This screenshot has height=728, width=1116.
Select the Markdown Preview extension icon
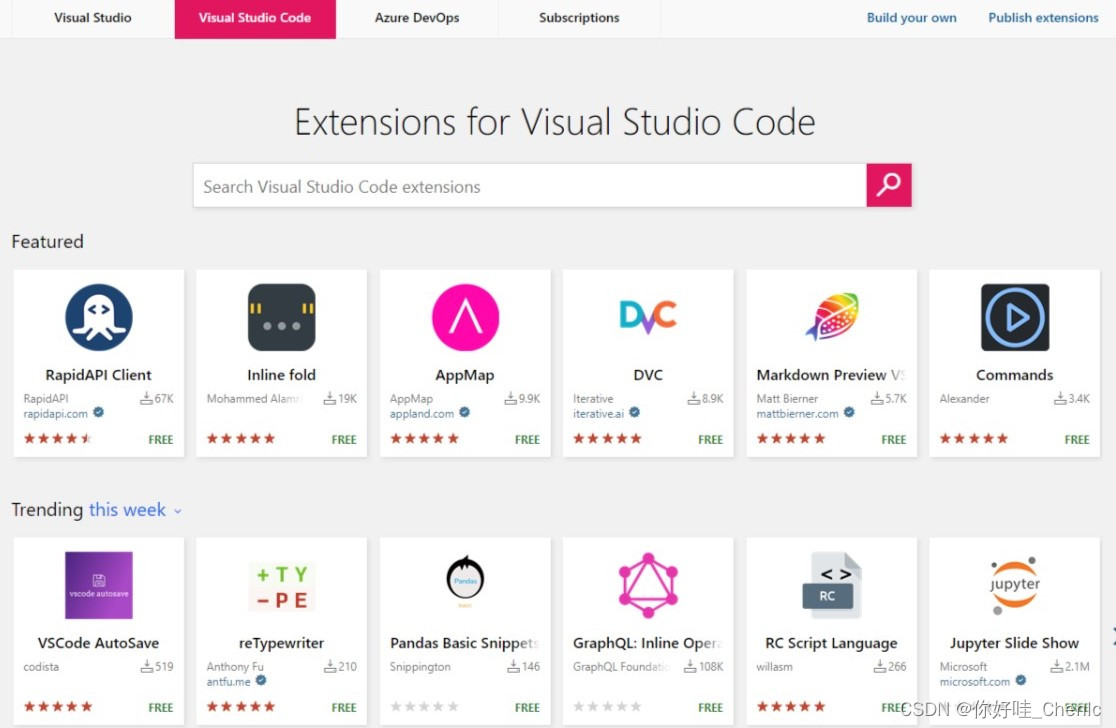[830, 317]
